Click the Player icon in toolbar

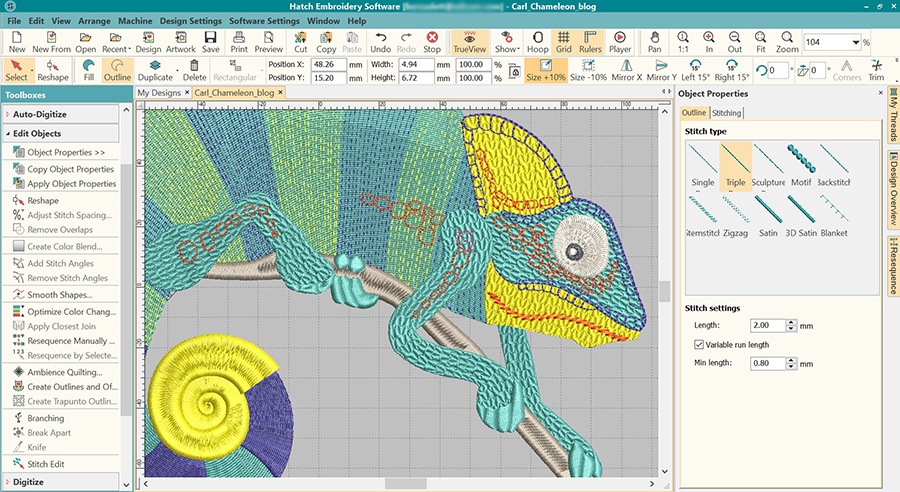[x=620, y=41]
